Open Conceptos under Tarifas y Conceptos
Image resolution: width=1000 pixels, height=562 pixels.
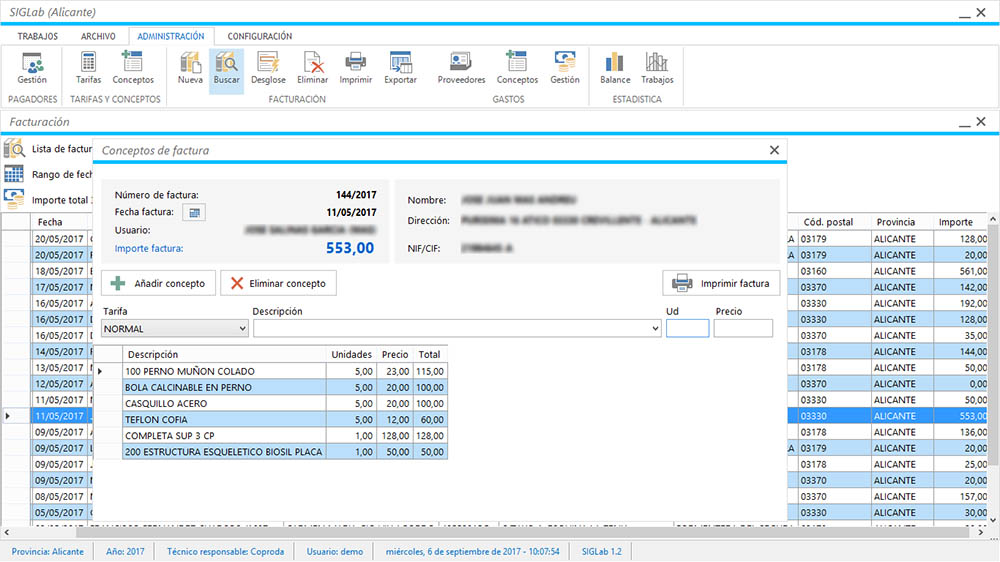[x=133, y=68]
